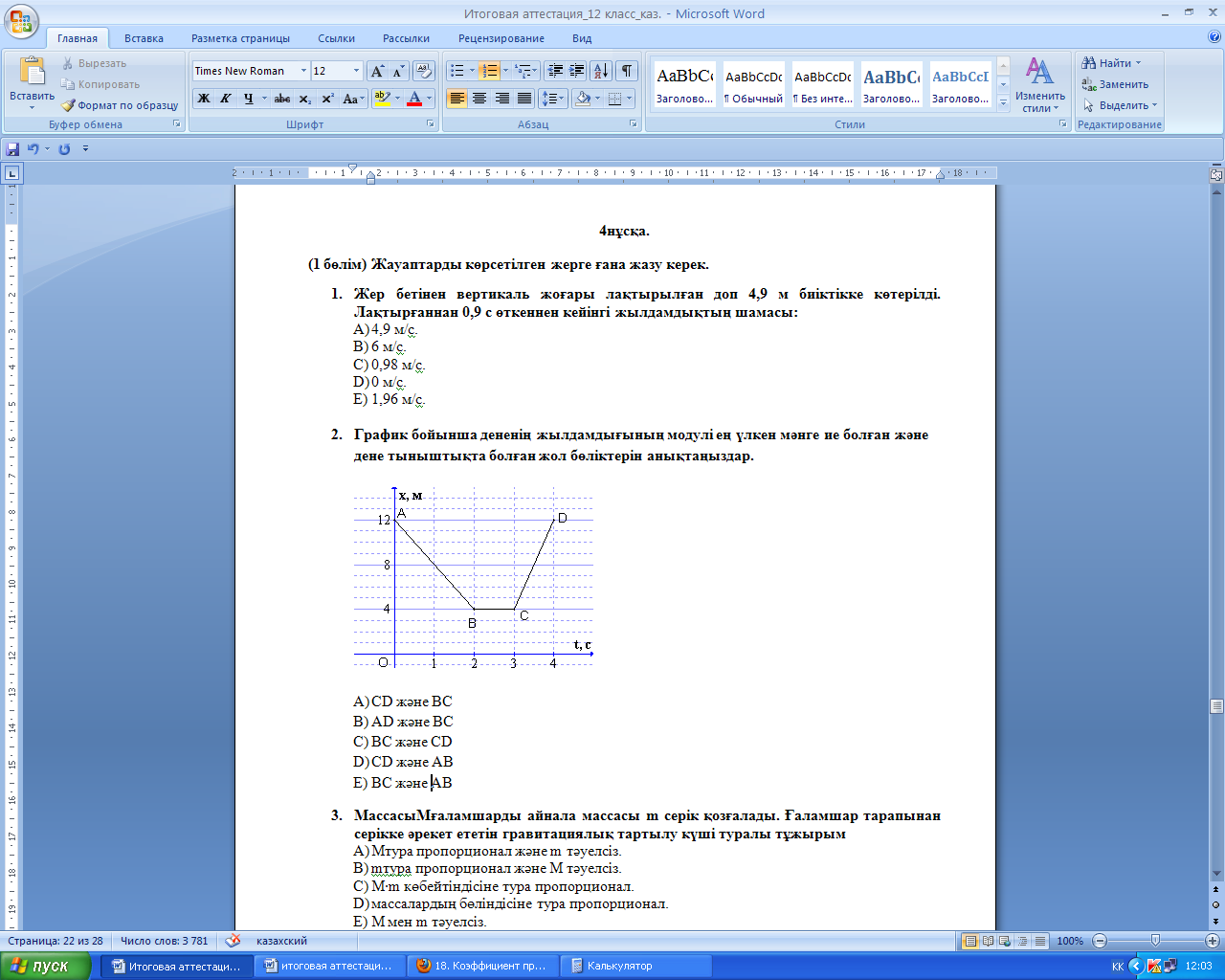Switch to Print Layout view

coord(970,941)
